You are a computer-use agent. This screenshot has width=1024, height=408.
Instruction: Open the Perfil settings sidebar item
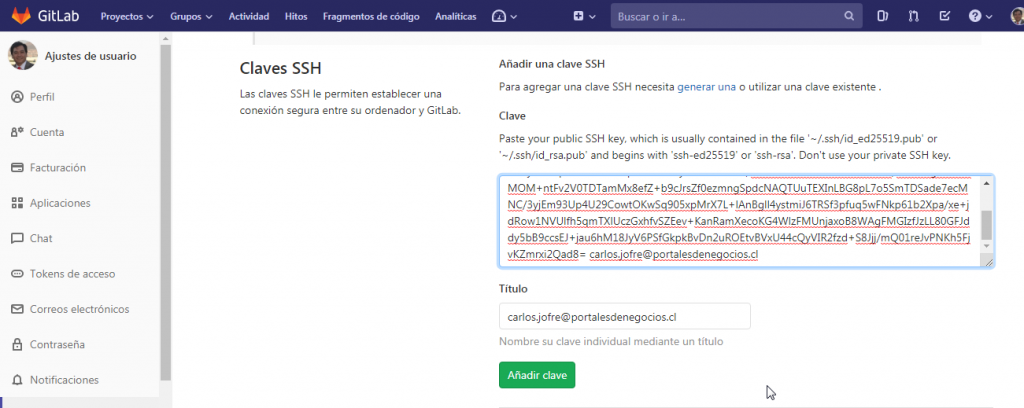click(x=42, y=97)
